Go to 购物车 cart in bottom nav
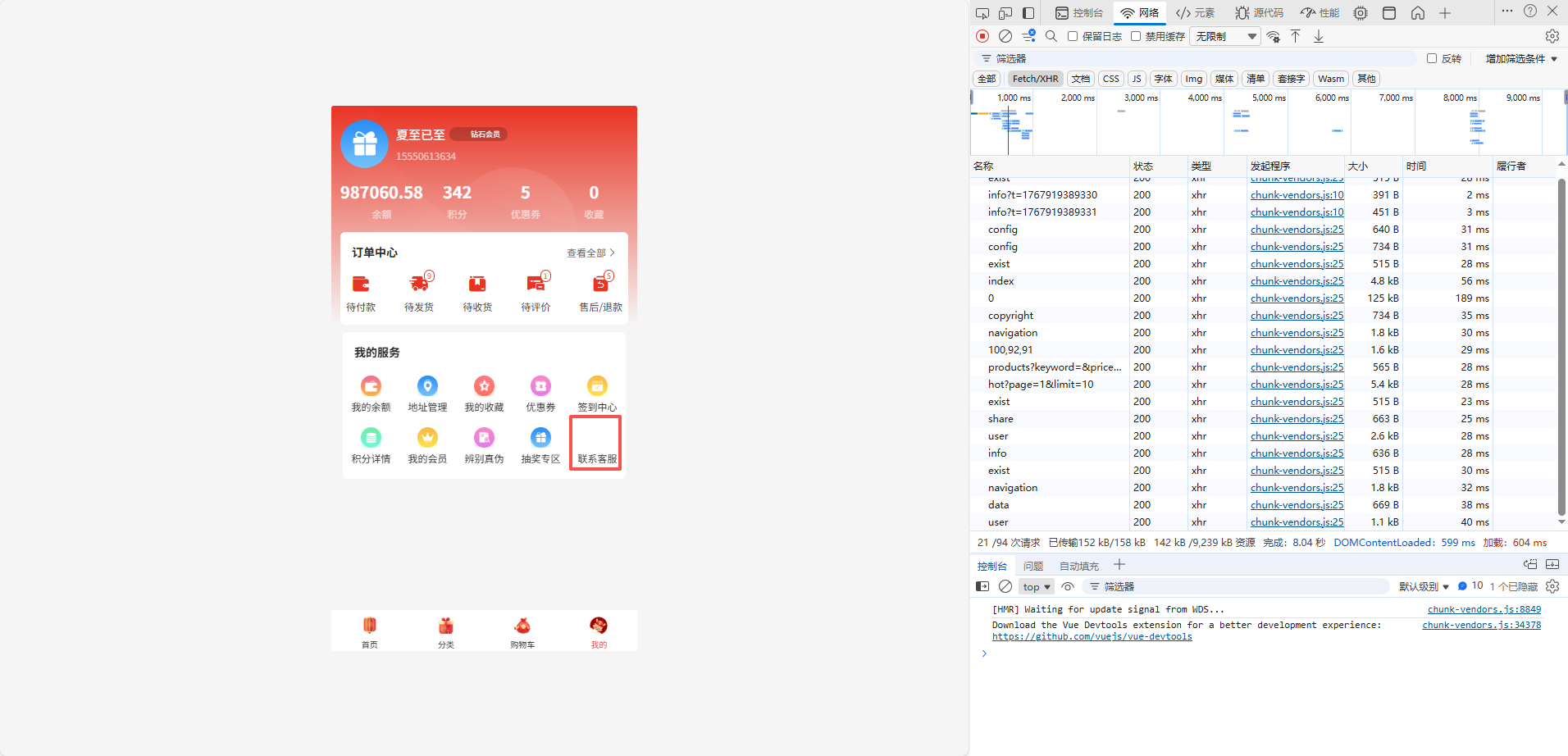The height and width of the screenshot is (756, 1568). click(x=522, y=632)
